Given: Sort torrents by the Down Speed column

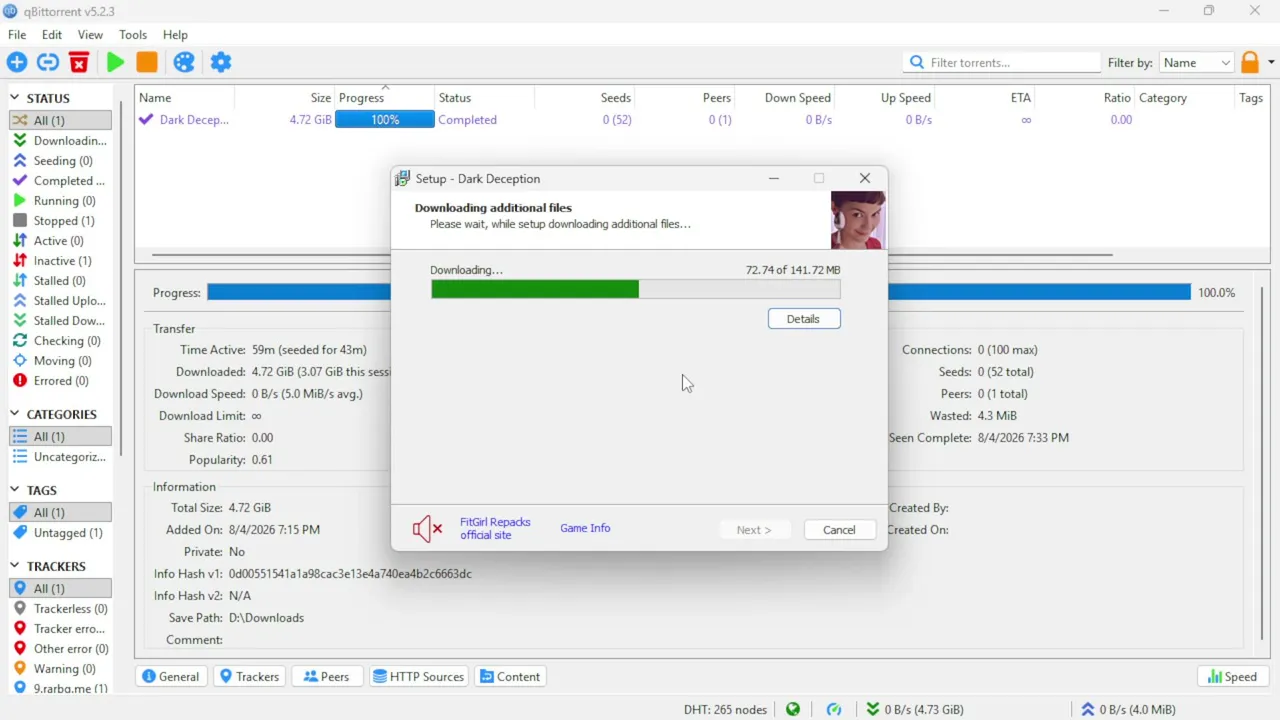Looking at the screenshot, I should coord(784,98).
